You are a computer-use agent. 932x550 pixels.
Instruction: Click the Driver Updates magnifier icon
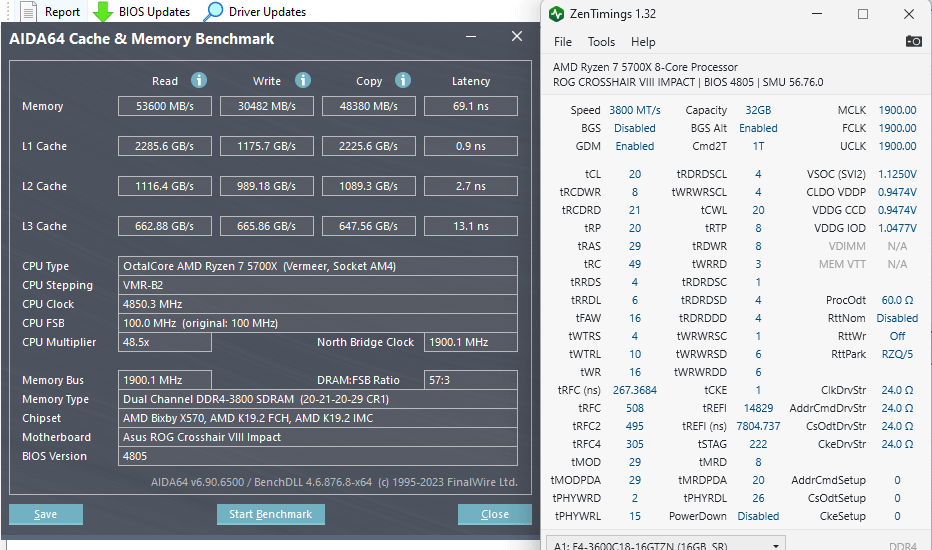pyautogui.click(x=213, y=11)
